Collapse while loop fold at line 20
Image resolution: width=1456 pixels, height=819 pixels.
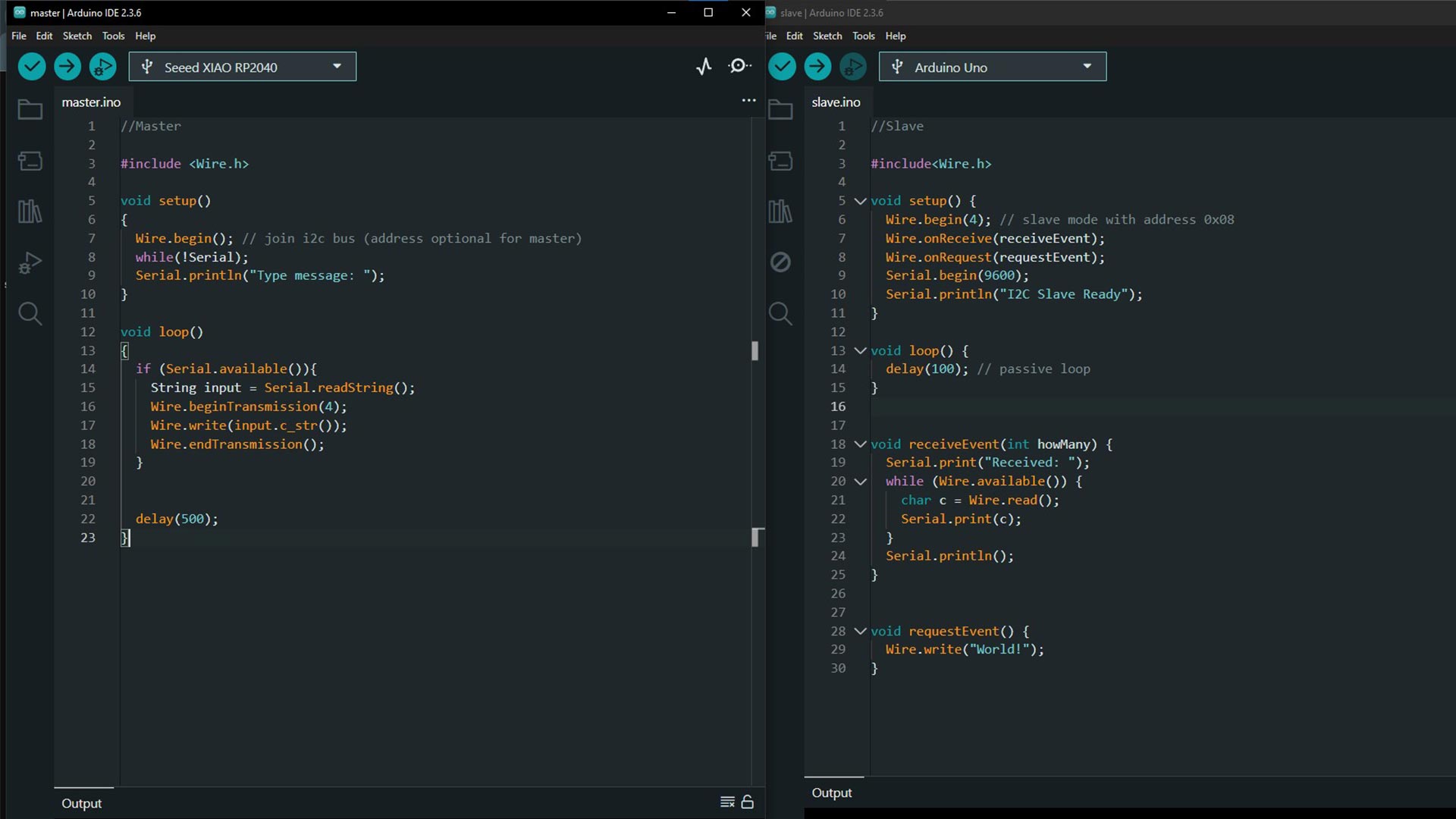pyautogui.click(x=860, y=482)
